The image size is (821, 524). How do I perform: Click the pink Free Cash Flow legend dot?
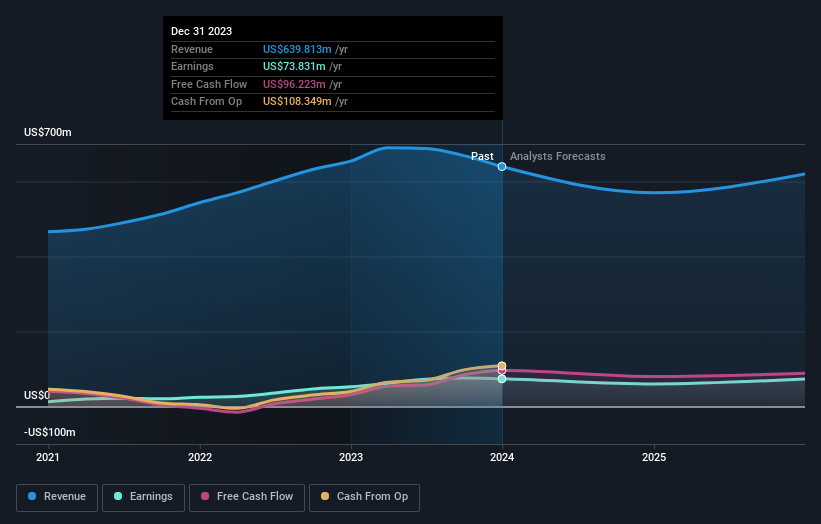[205, 496]
